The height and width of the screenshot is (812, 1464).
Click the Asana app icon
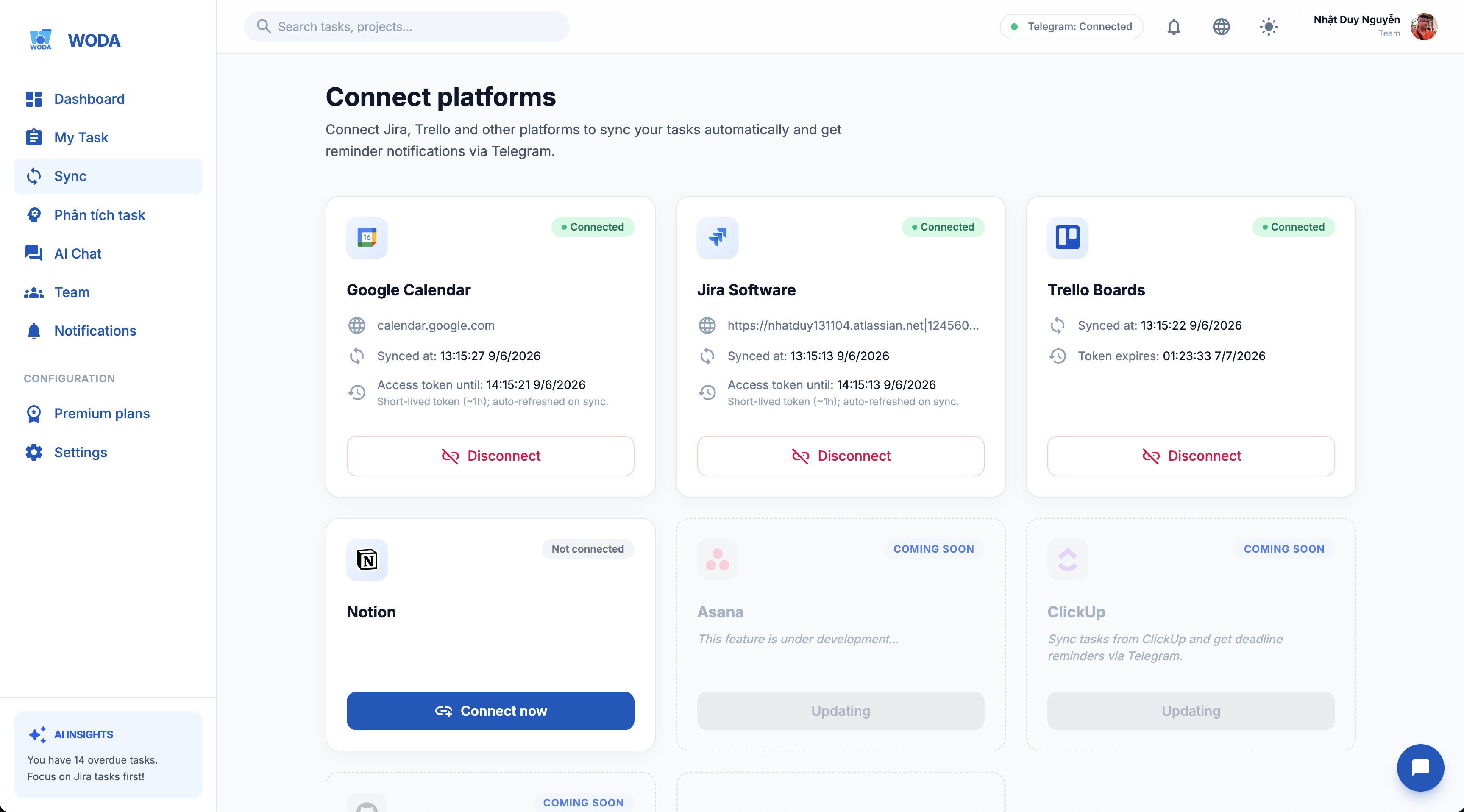pyautogui.click(x=717, y=559)
